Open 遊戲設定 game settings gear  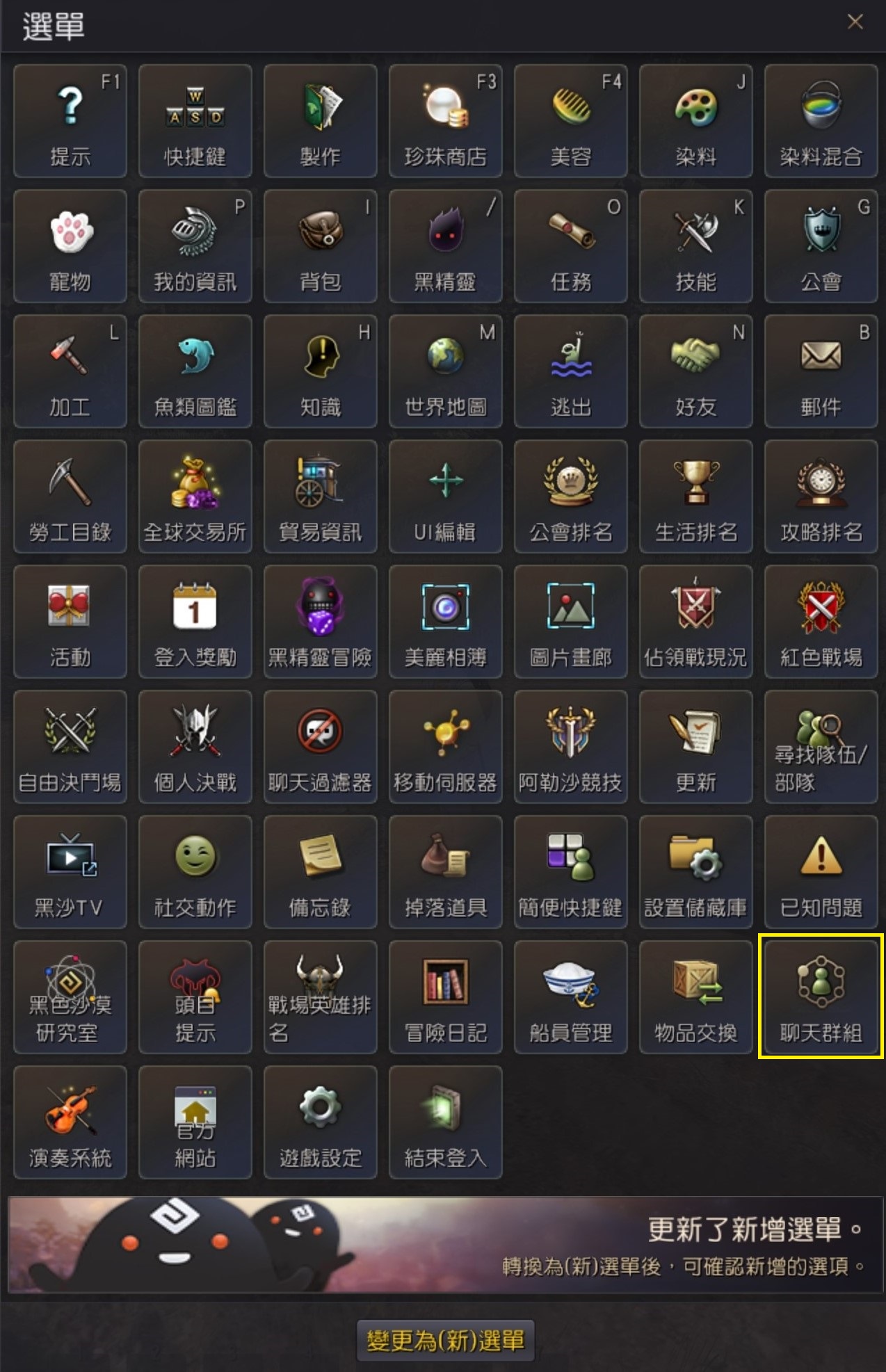[320, 1122]
